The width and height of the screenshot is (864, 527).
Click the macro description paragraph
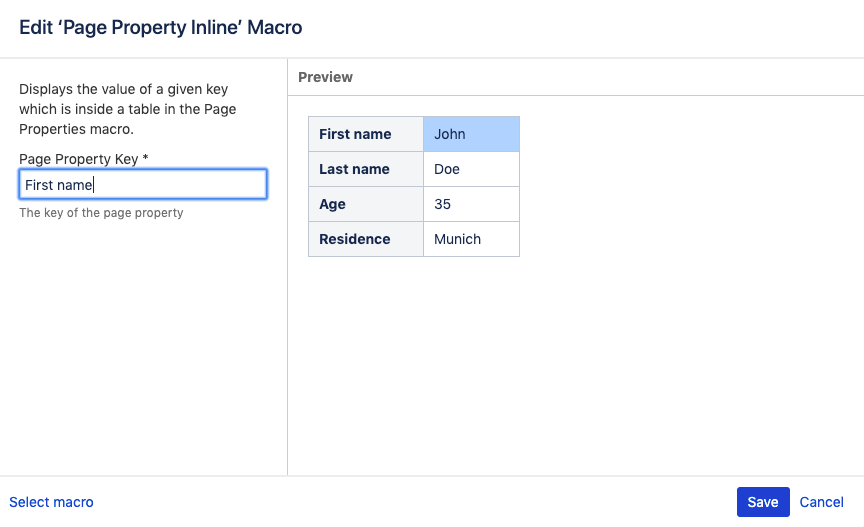[128, 109]
